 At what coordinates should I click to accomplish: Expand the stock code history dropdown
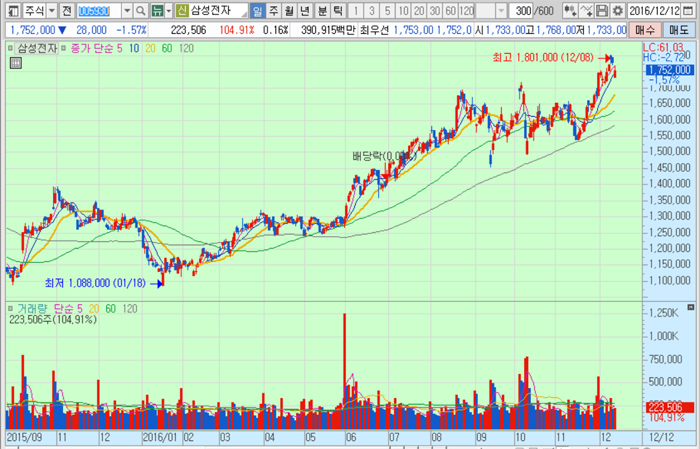(127, 10)
